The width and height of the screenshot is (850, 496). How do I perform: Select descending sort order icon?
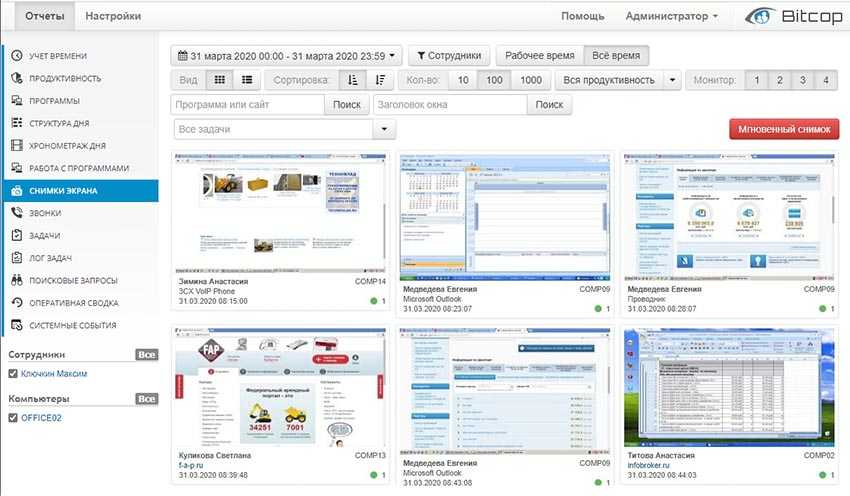(x=379, y=80)
